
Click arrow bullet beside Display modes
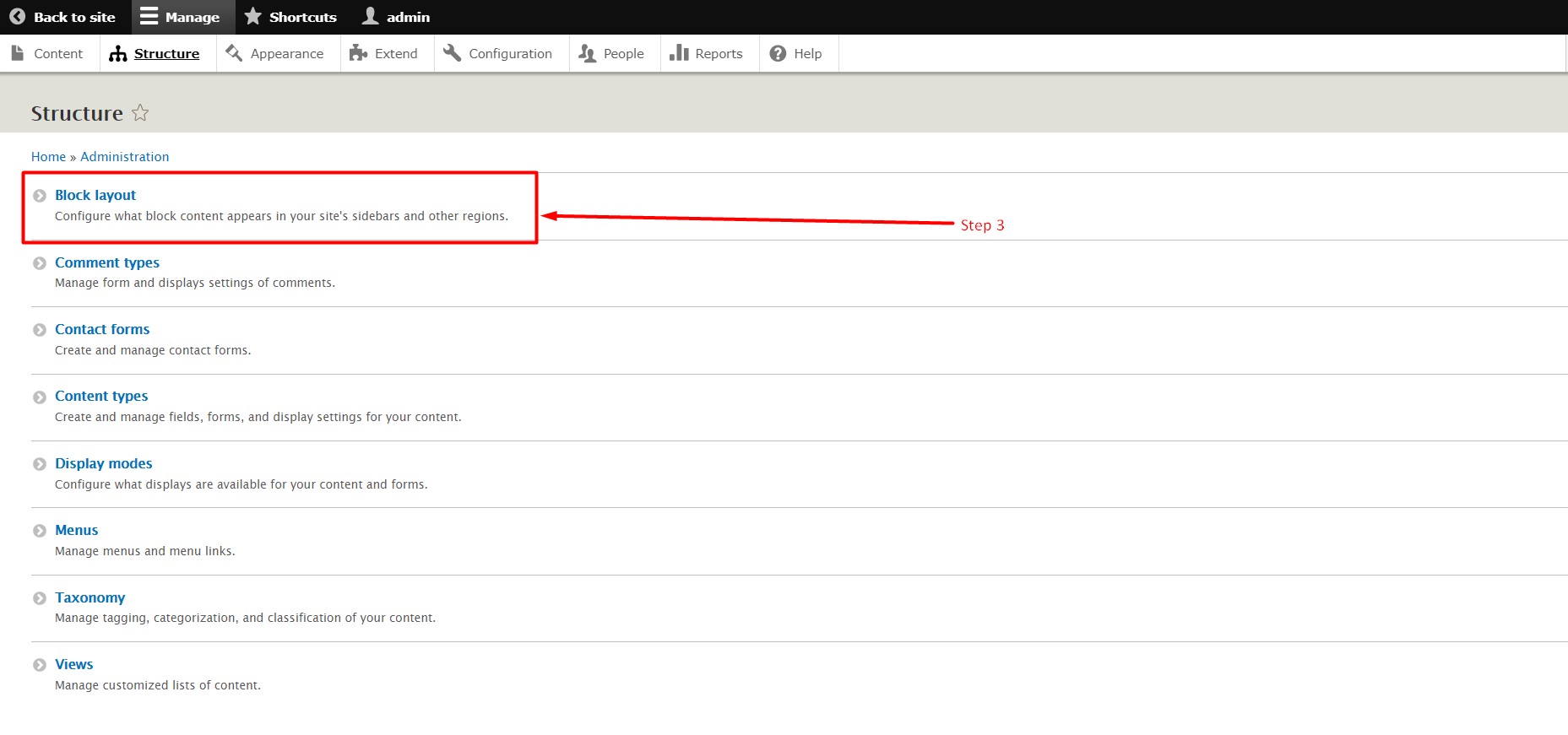[x=40, y=464]
